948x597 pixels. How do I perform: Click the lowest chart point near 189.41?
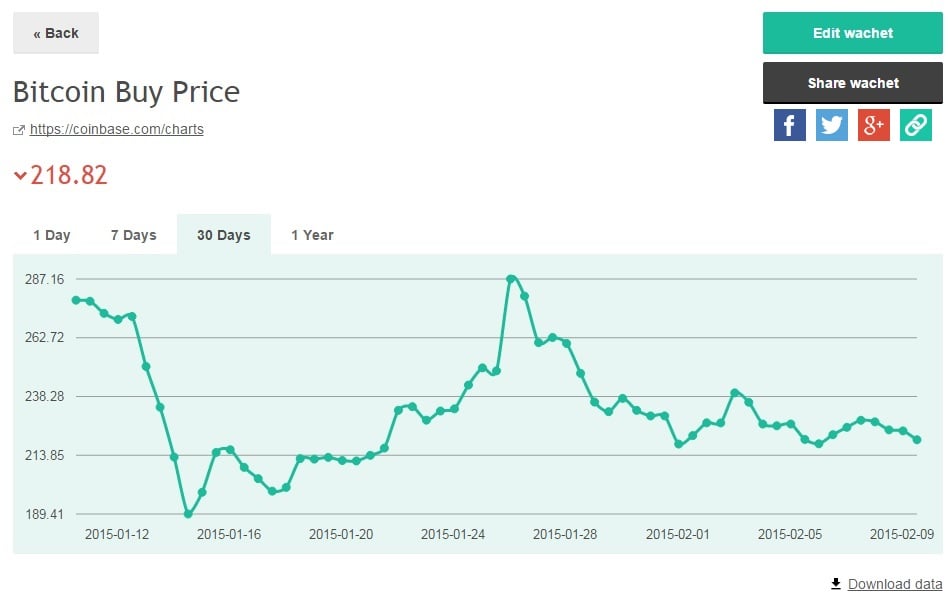point(188,514)
